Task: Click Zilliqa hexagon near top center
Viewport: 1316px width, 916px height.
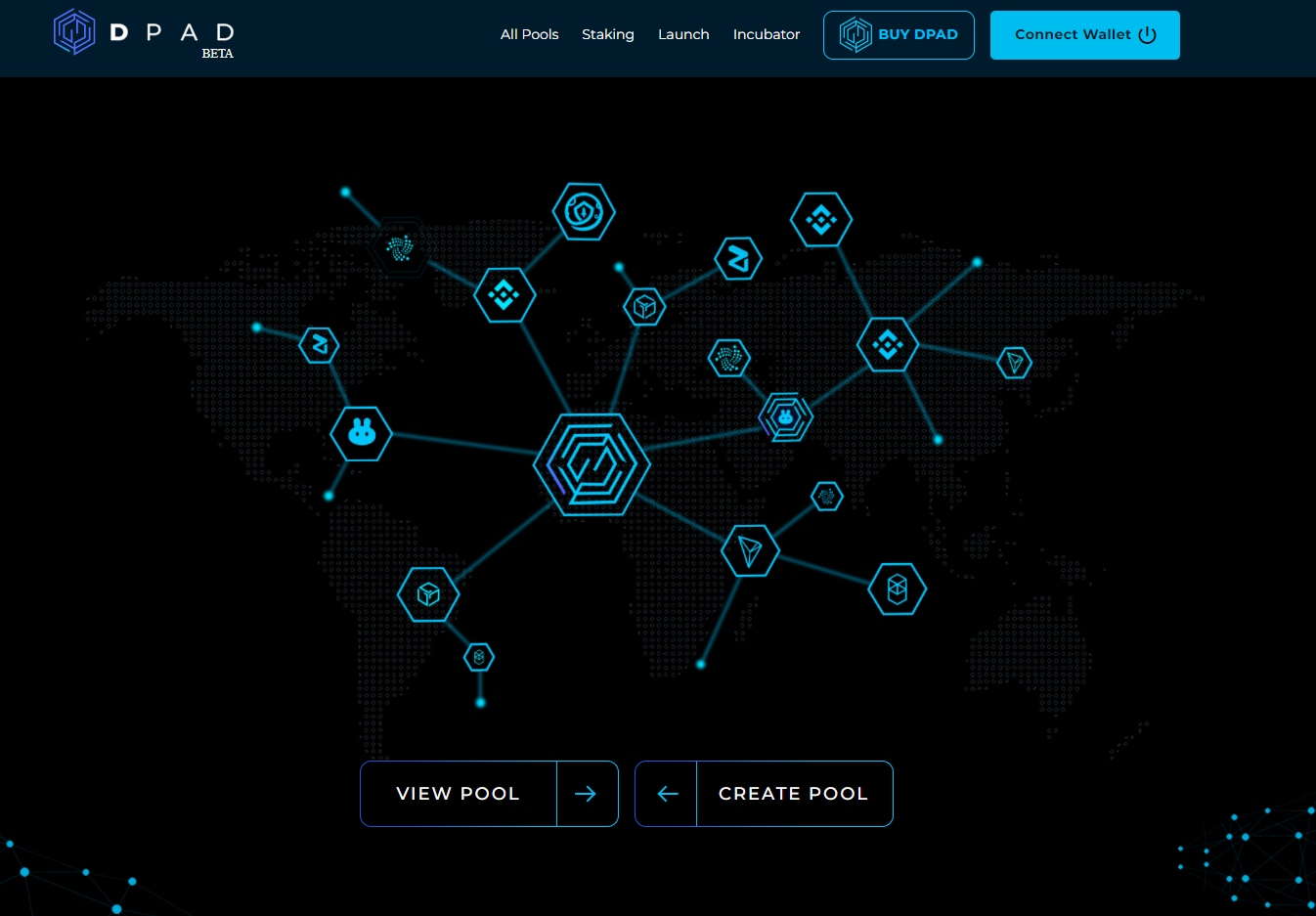Action: coord(738,259)
